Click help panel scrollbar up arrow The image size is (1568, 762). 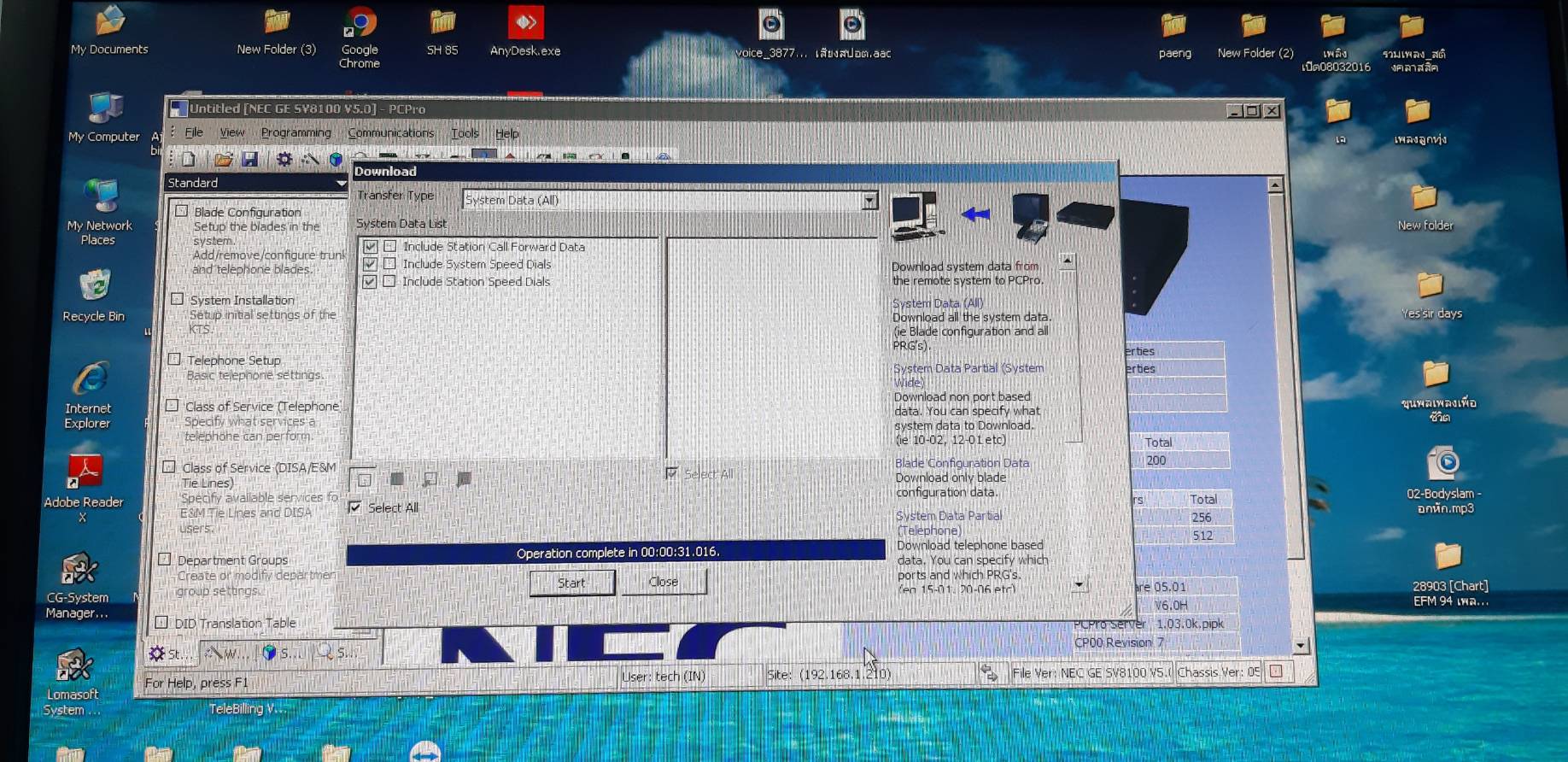pos(1067,259)
